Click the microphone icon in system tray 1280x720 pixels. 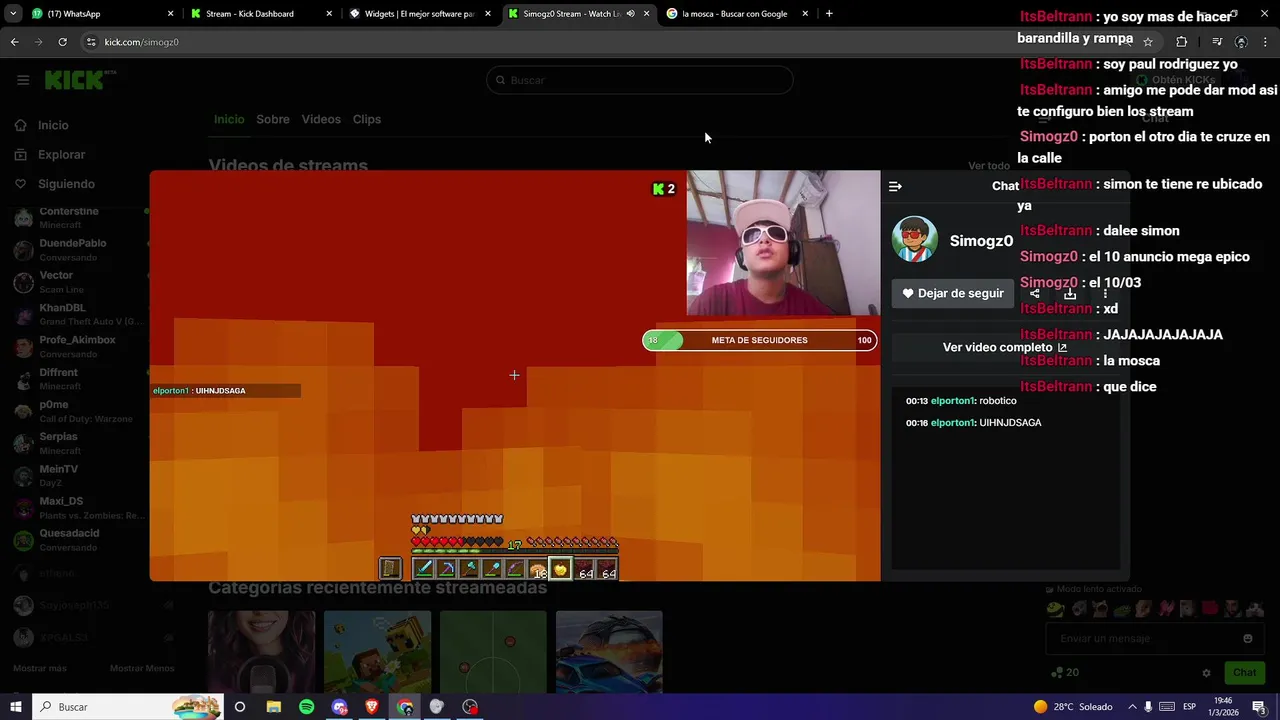(x=1148, y=707)
